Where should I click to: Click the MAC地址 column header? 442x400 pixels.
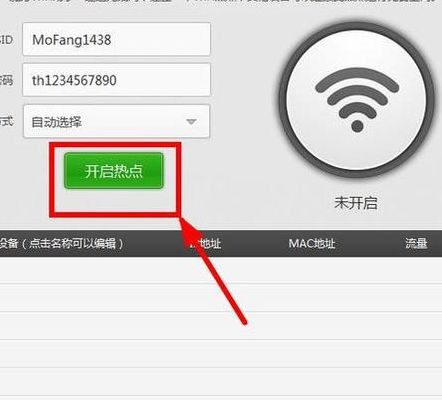click(312, 243)
